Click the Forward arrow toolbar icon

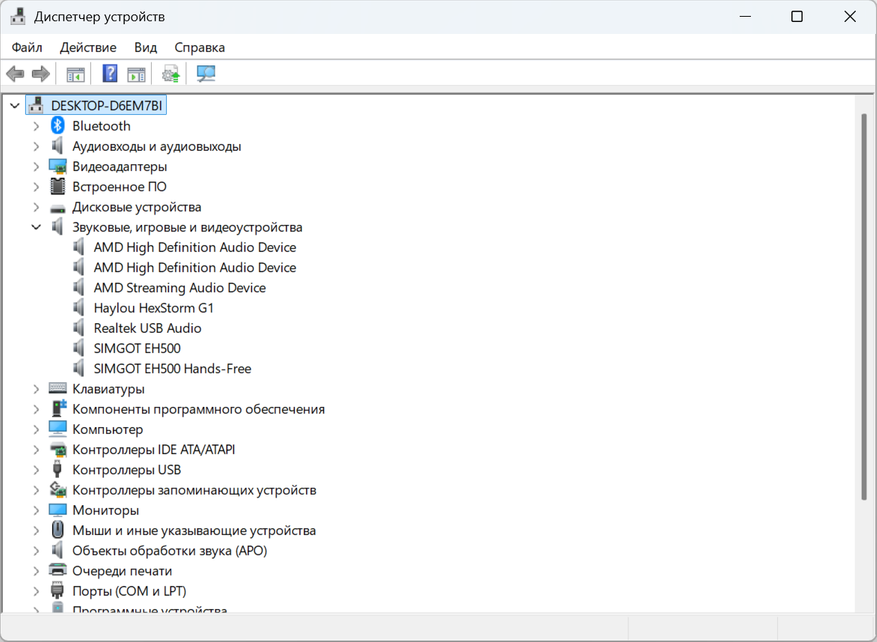tap(41, 73)
